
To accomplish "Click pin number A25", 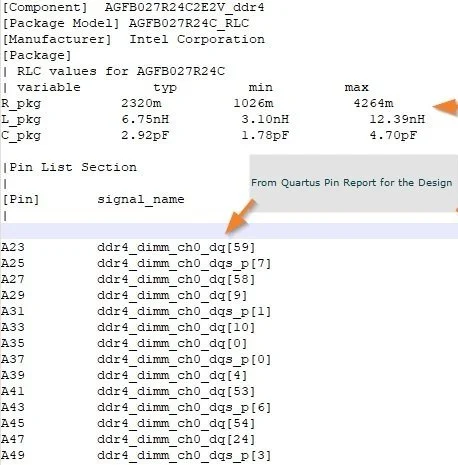I will pos(13,263).
